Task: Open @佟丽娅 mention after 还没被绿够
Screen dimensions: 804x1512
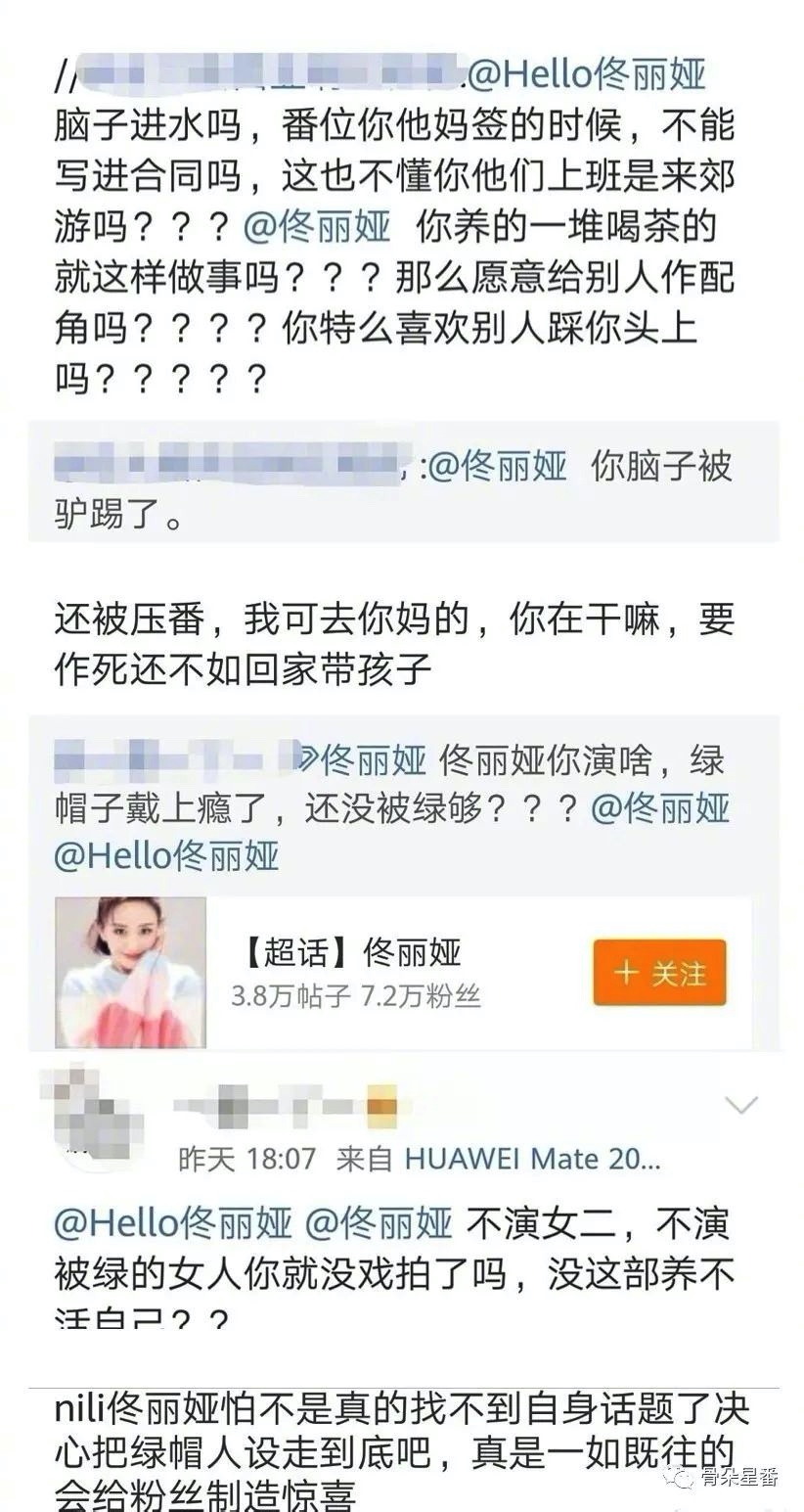Action: click(660, 808)
